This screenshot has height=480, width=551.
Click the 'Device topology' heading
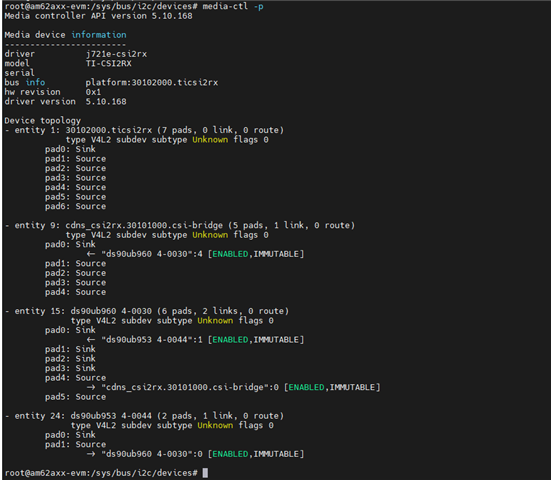coord(43,121)
